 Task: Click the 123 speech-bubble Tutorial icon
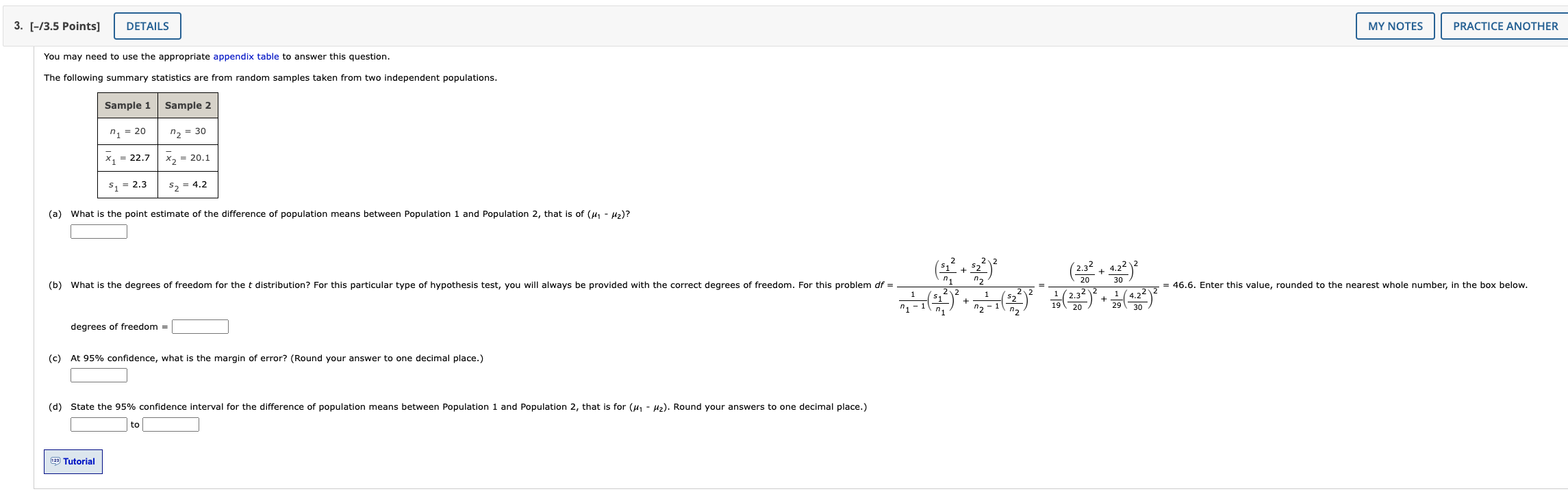click(x=55, y=461)
